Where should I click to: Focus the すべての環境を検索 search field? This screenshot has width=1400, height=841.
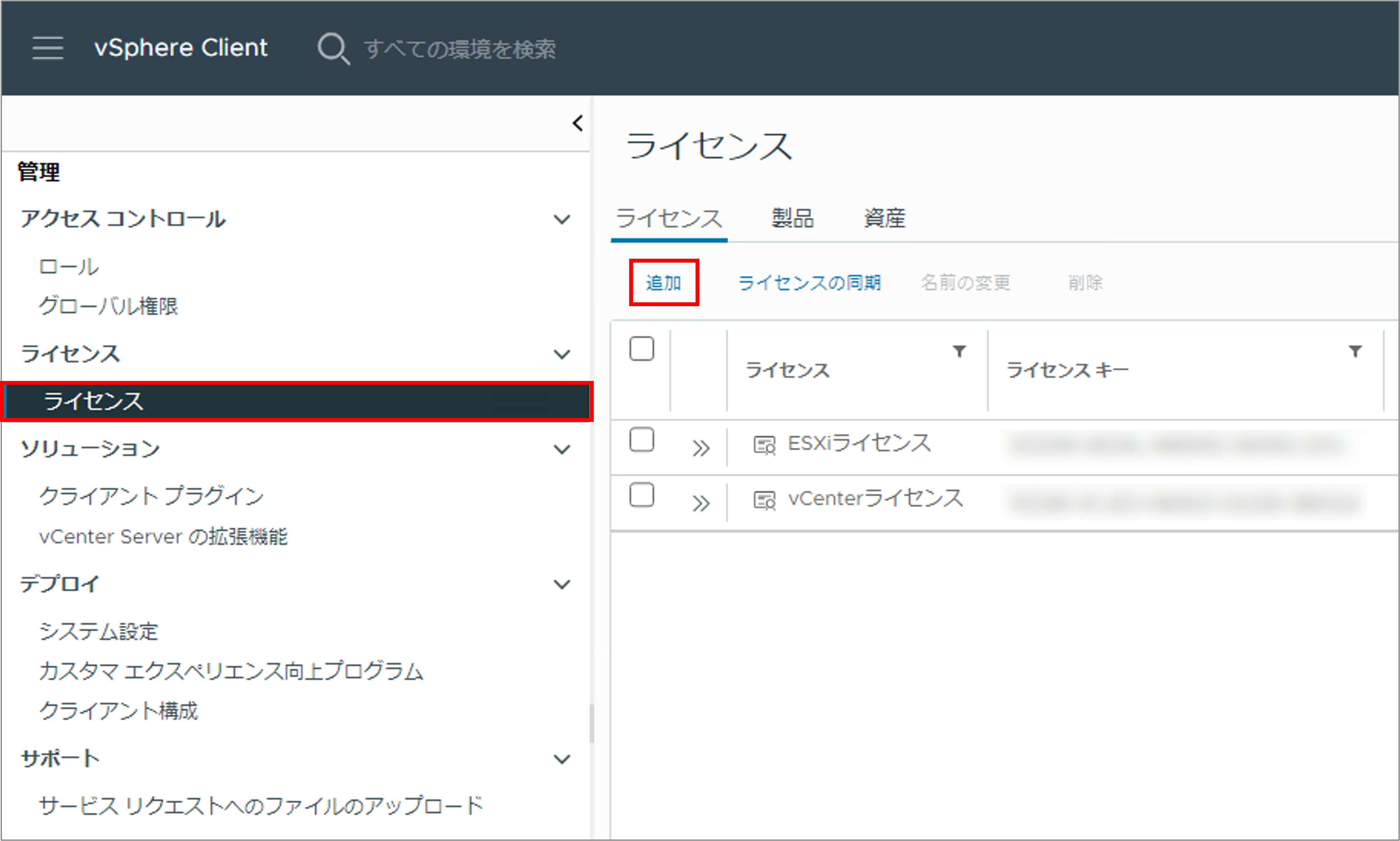click(459, 49)
